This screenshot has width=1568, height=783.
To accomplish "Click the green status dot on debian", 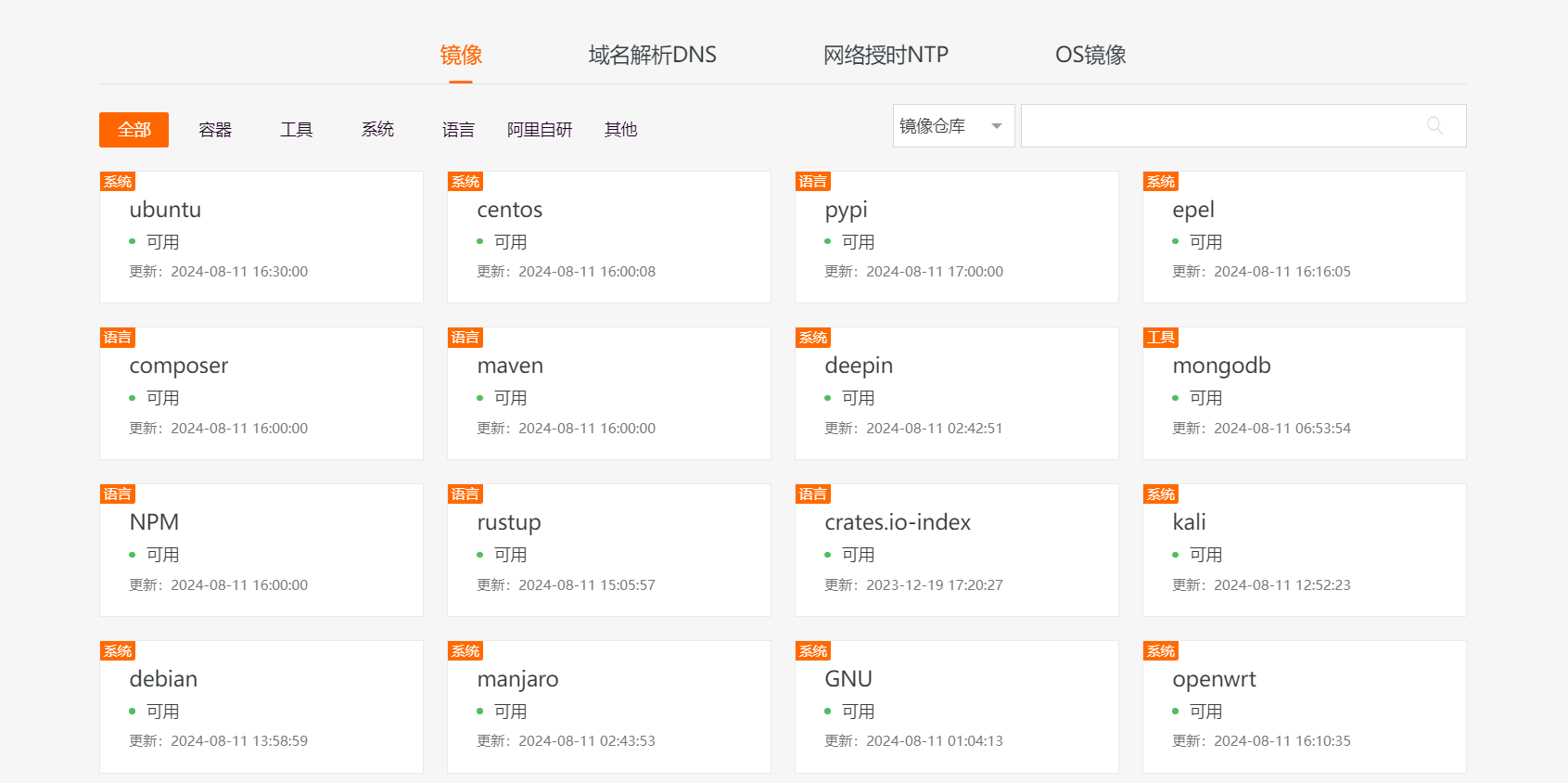I will (133, 712).
